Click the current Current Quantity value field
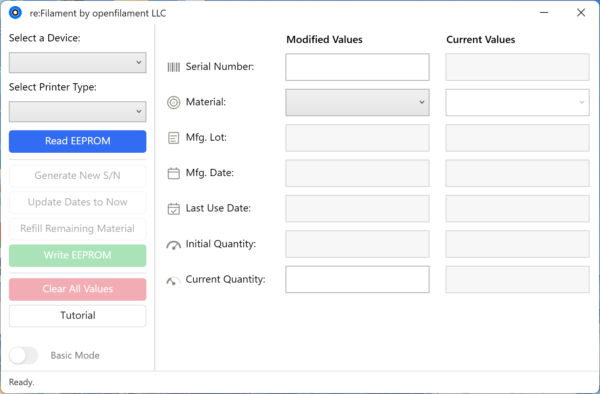This screenshot has height=394, width=600. coord(517,280)
